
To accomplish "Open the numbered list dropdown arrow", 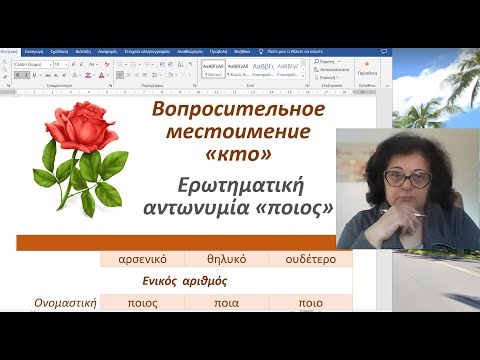I will (139, 64).
